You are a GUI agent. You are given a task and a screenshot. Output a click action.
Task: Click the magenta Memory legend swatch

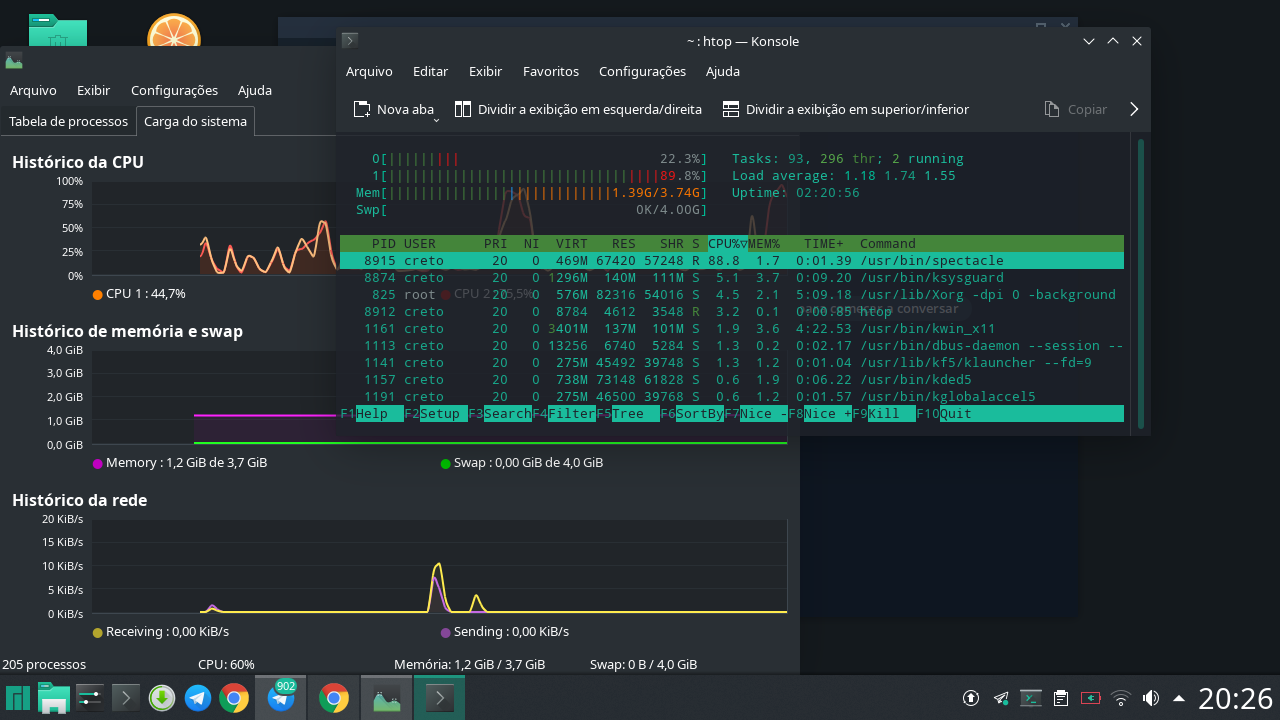point(97,463)
